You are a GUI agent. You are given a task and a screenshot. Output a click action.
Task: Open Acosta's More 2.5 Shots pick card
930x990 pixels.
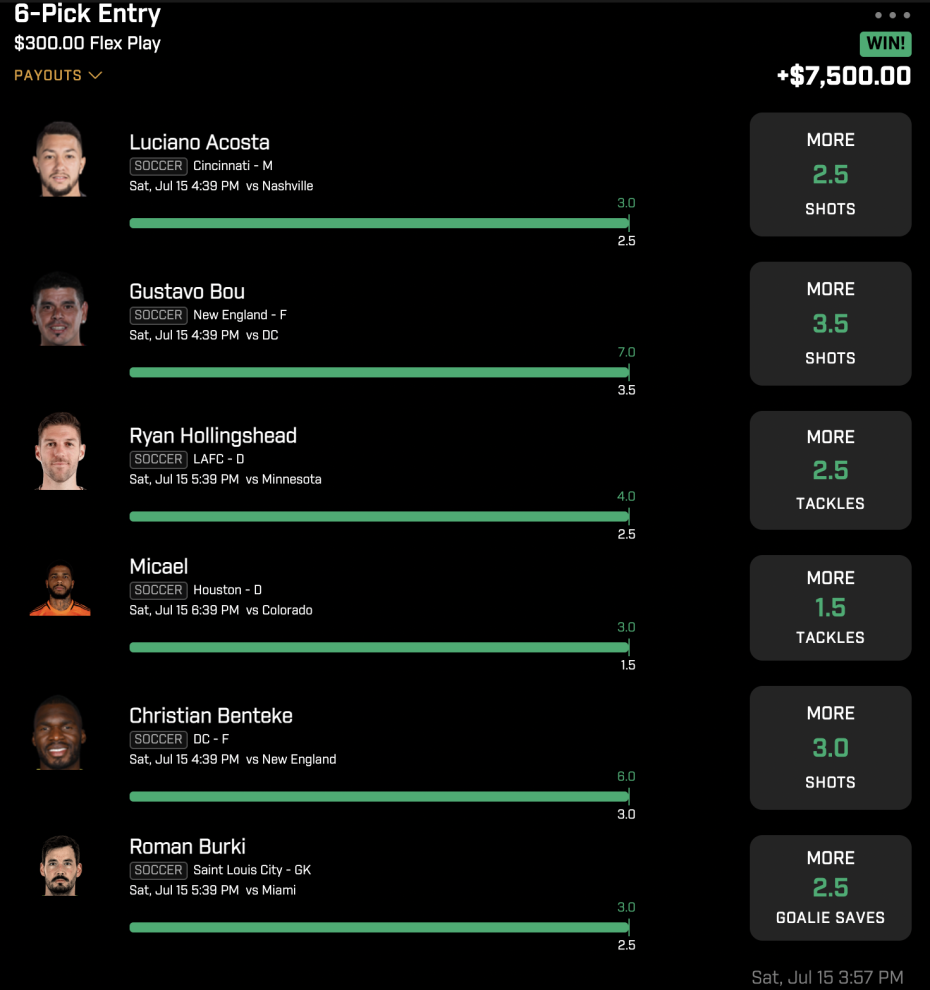[x=830, y=174]
